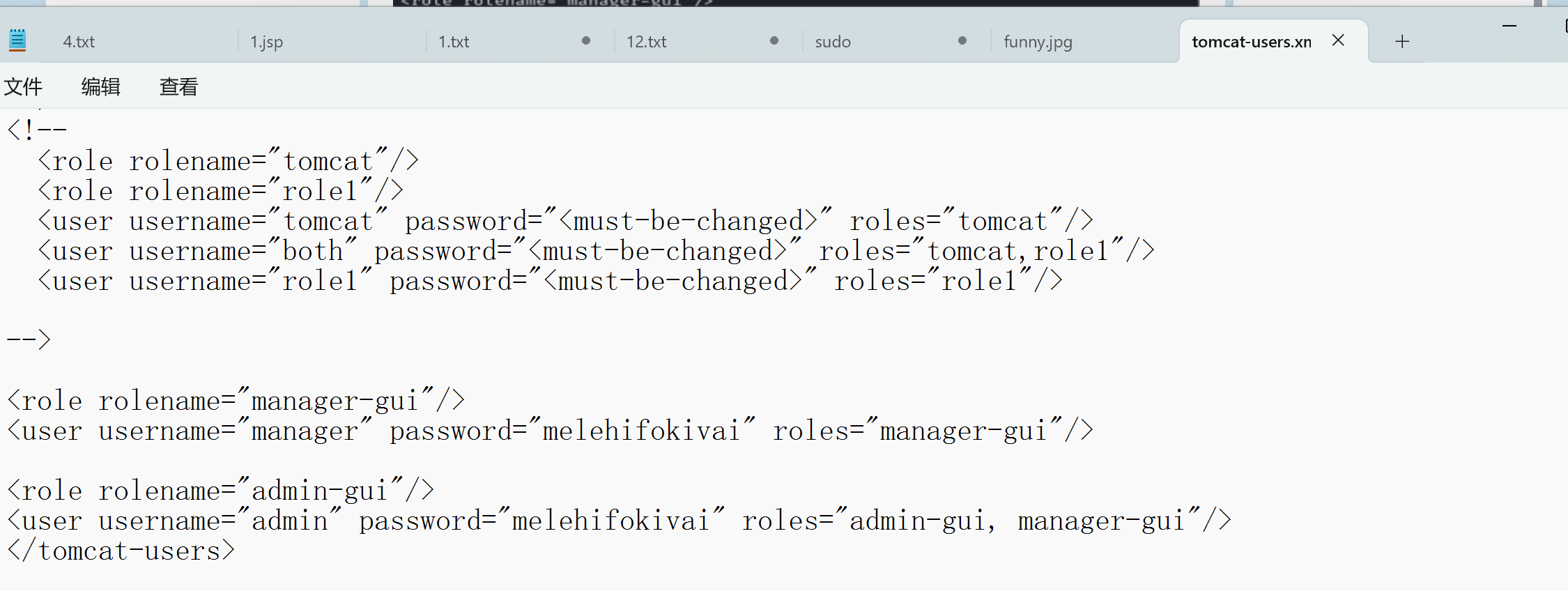Click the username="both" user line
Image resolution: width=1568 pixels, height=591 pixels.
click(x=596, y=251)
